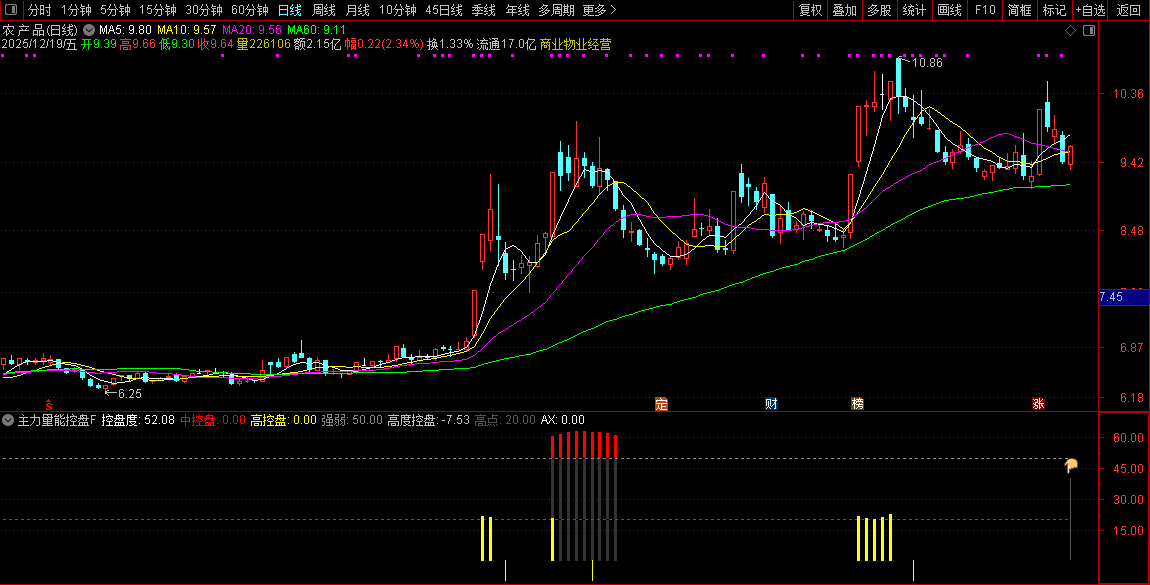
Task: Switch to the 5分钟 period tab
Action: (x=115, y=10)
